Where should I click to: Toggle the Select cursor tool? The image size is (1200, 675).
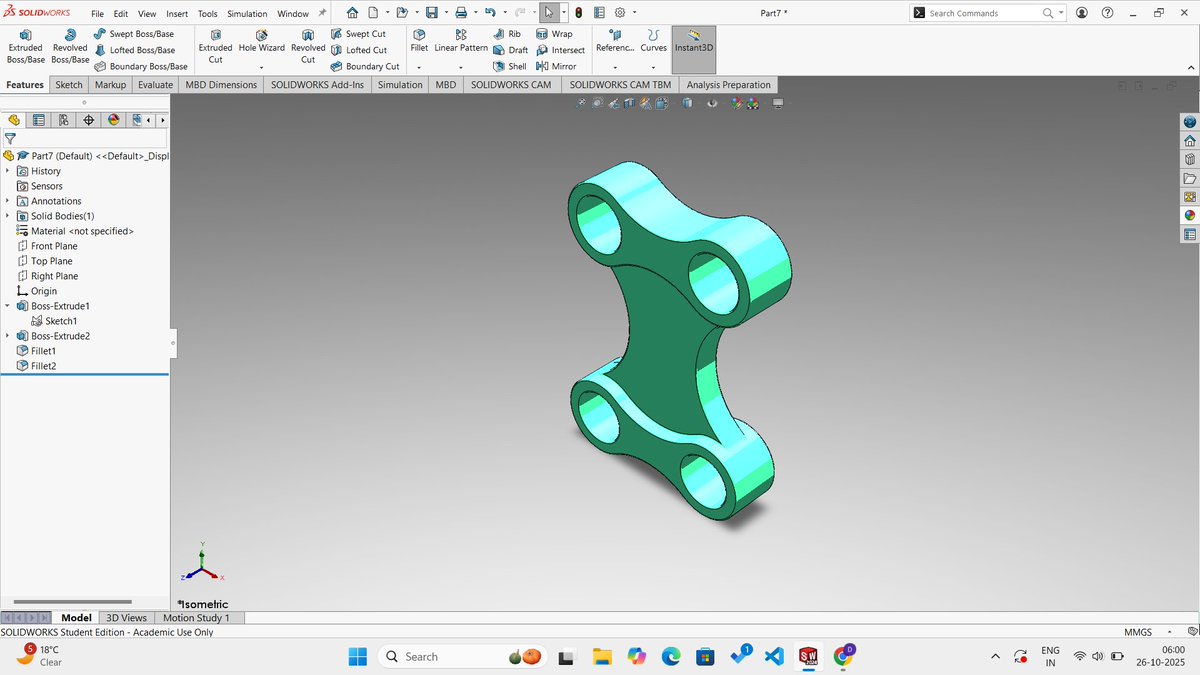click(549, 13)
